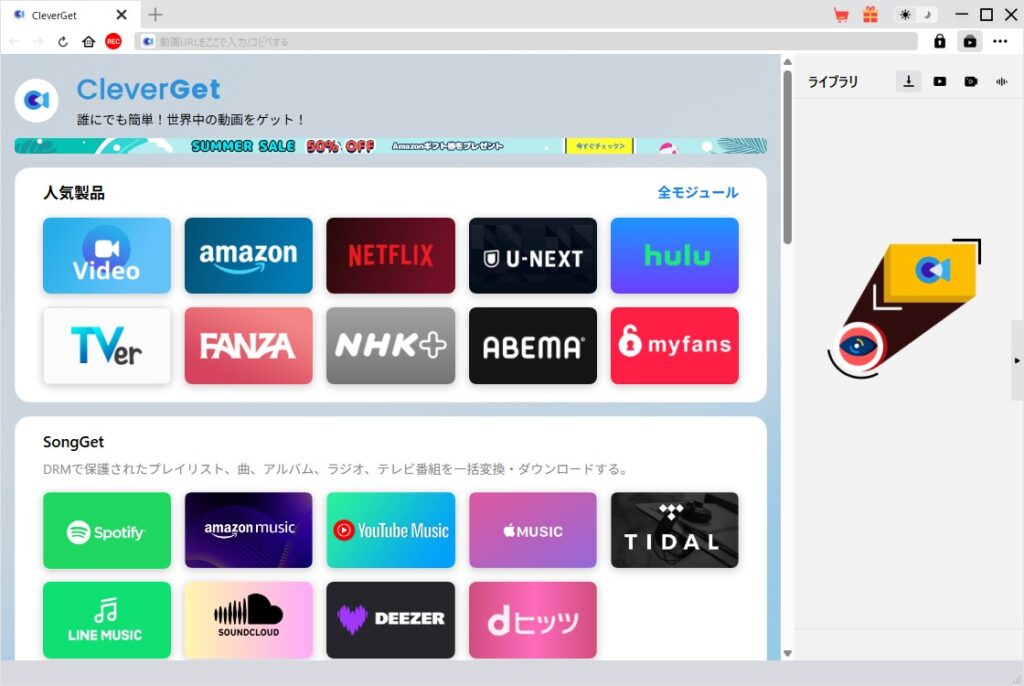Open the Spotify SongGet tile
Screen dimensions: 1024x686
point(106,530)
